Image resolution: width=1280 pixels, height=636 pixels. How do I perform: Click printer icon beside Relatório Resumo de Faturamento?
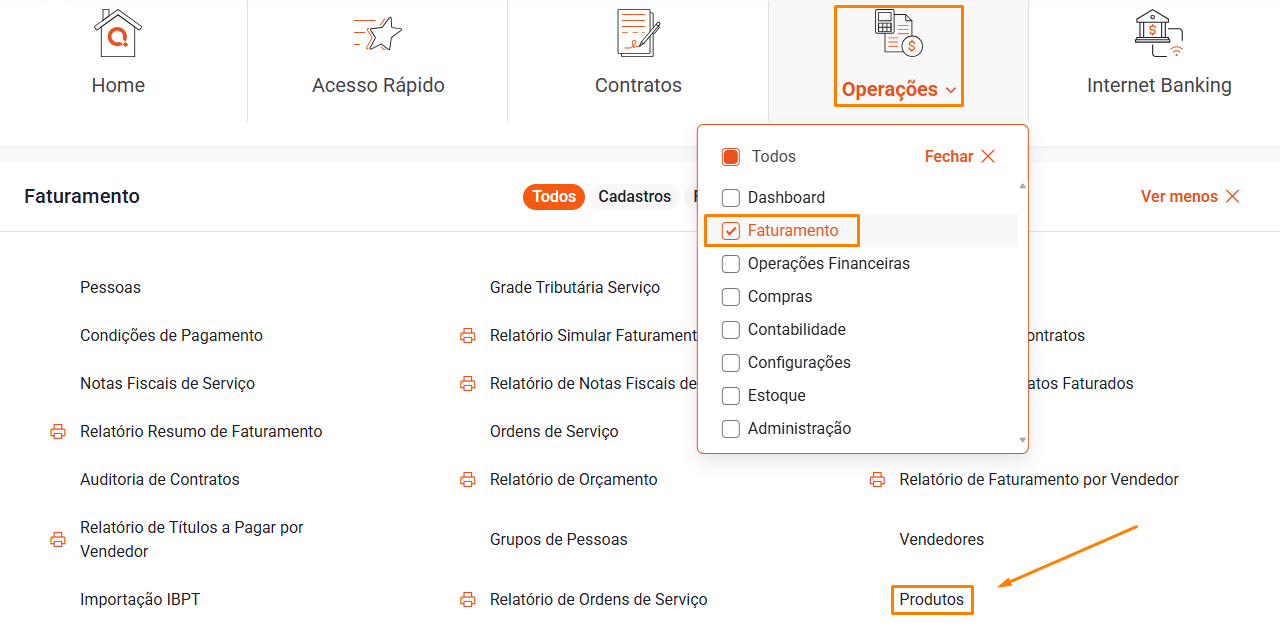click(x=58, y=432)
